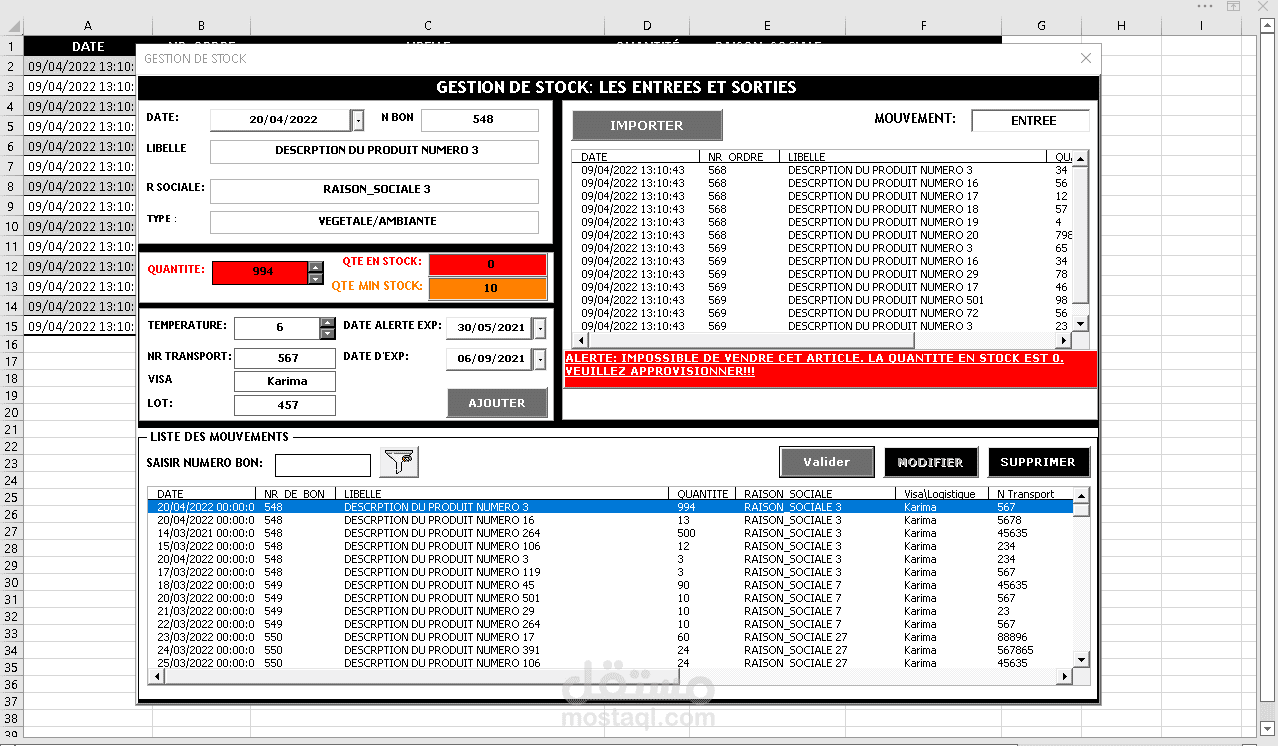
Task: Click the MODIFIER button
Action: tap(930, 462)
